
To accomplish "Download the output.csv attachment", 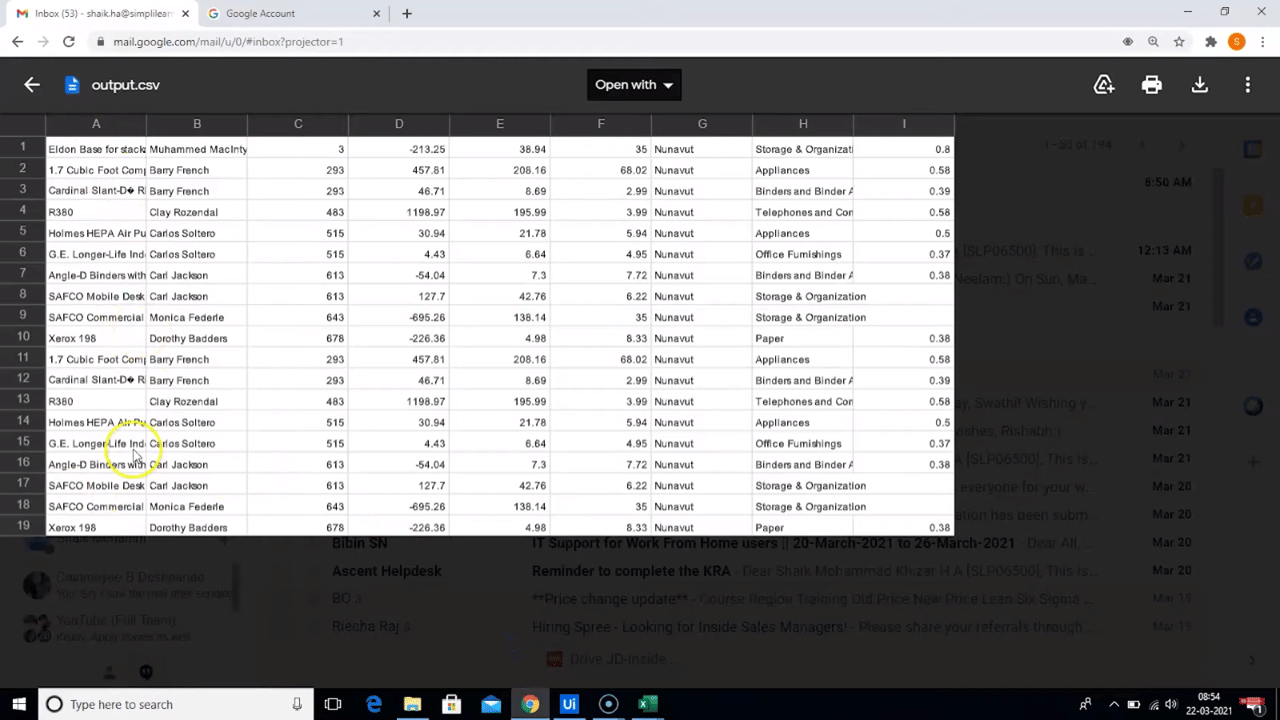I will click(1200, 85).
